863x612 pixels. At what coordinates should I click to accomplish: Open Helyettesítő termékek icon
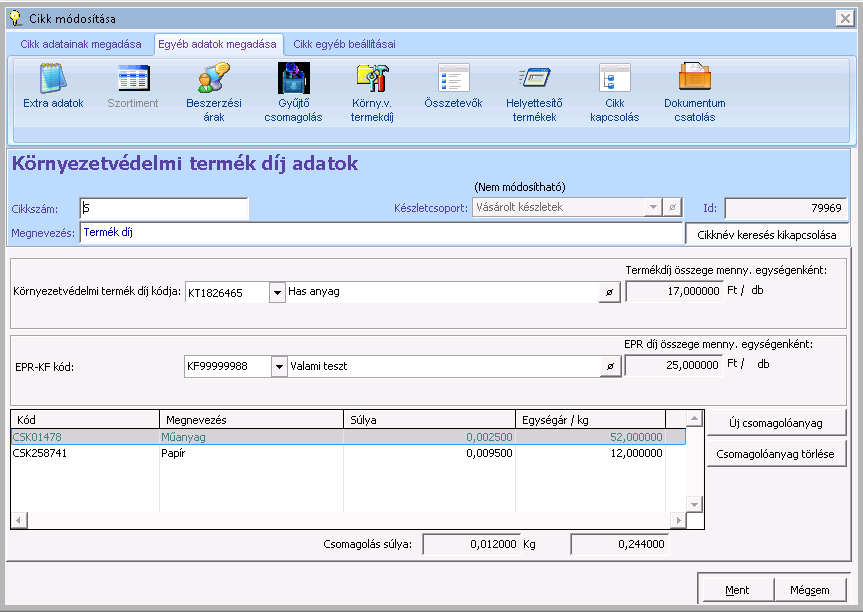click(x=534, y=78)
